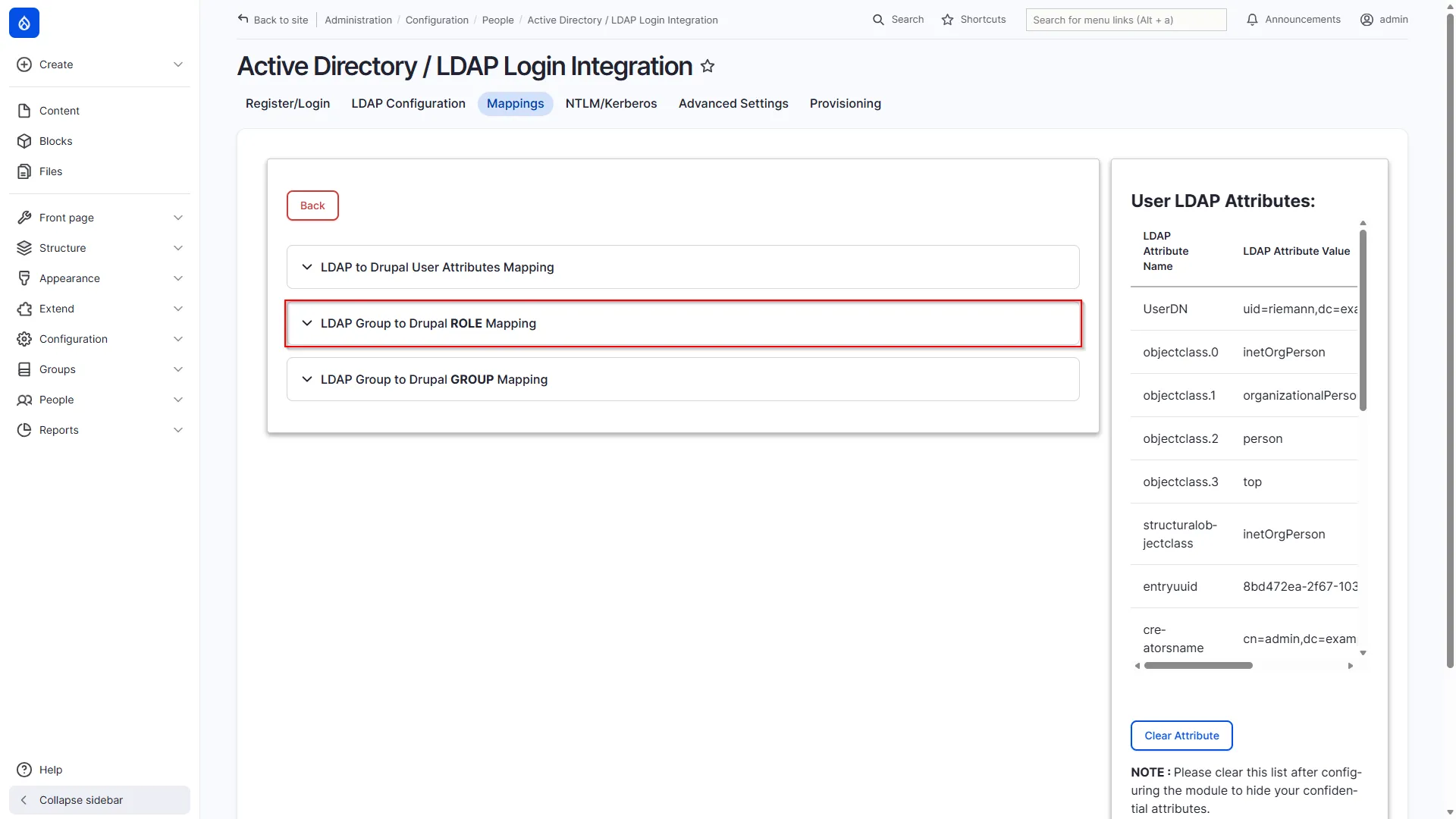Click the 'top' attribute value

1252,482
